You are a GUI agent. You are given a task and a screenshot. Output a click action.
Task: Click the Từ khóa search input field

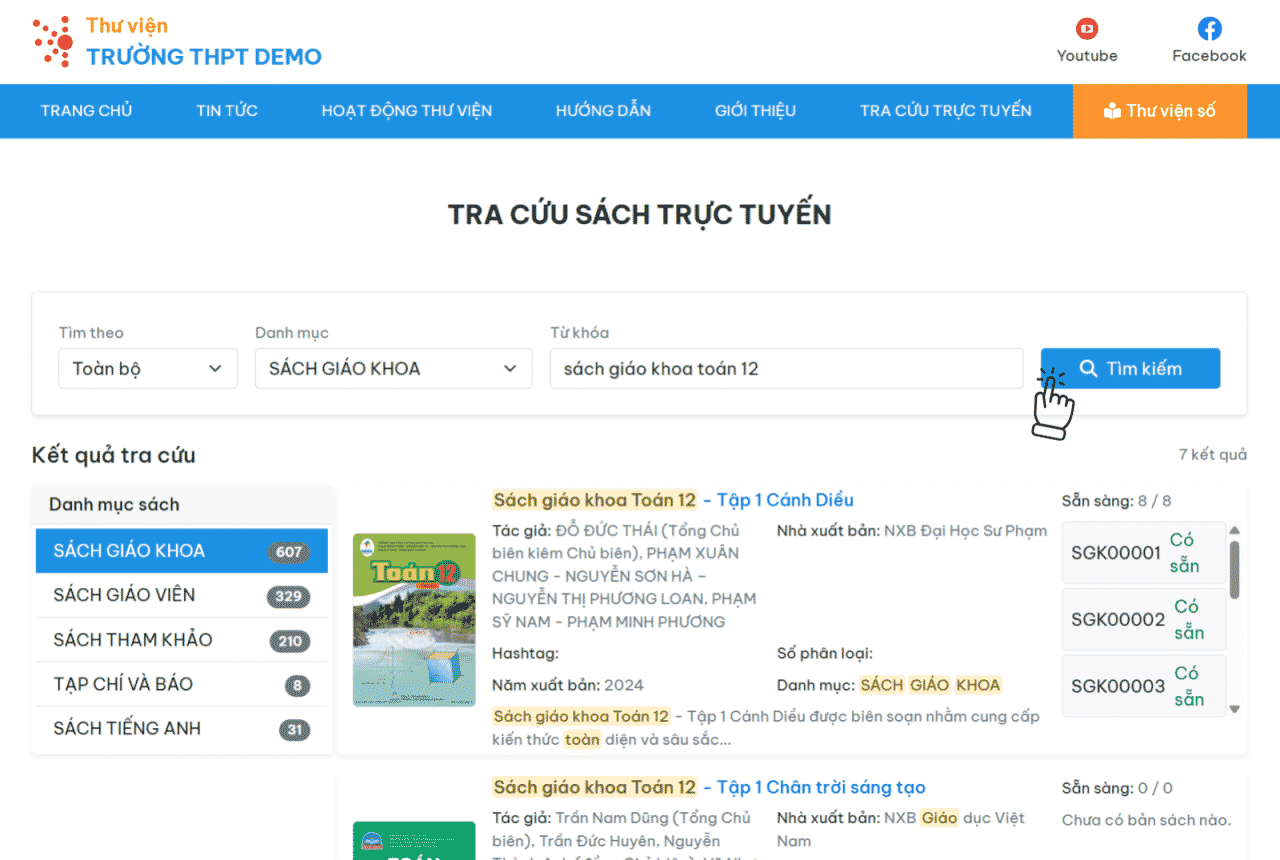[786, 369]
